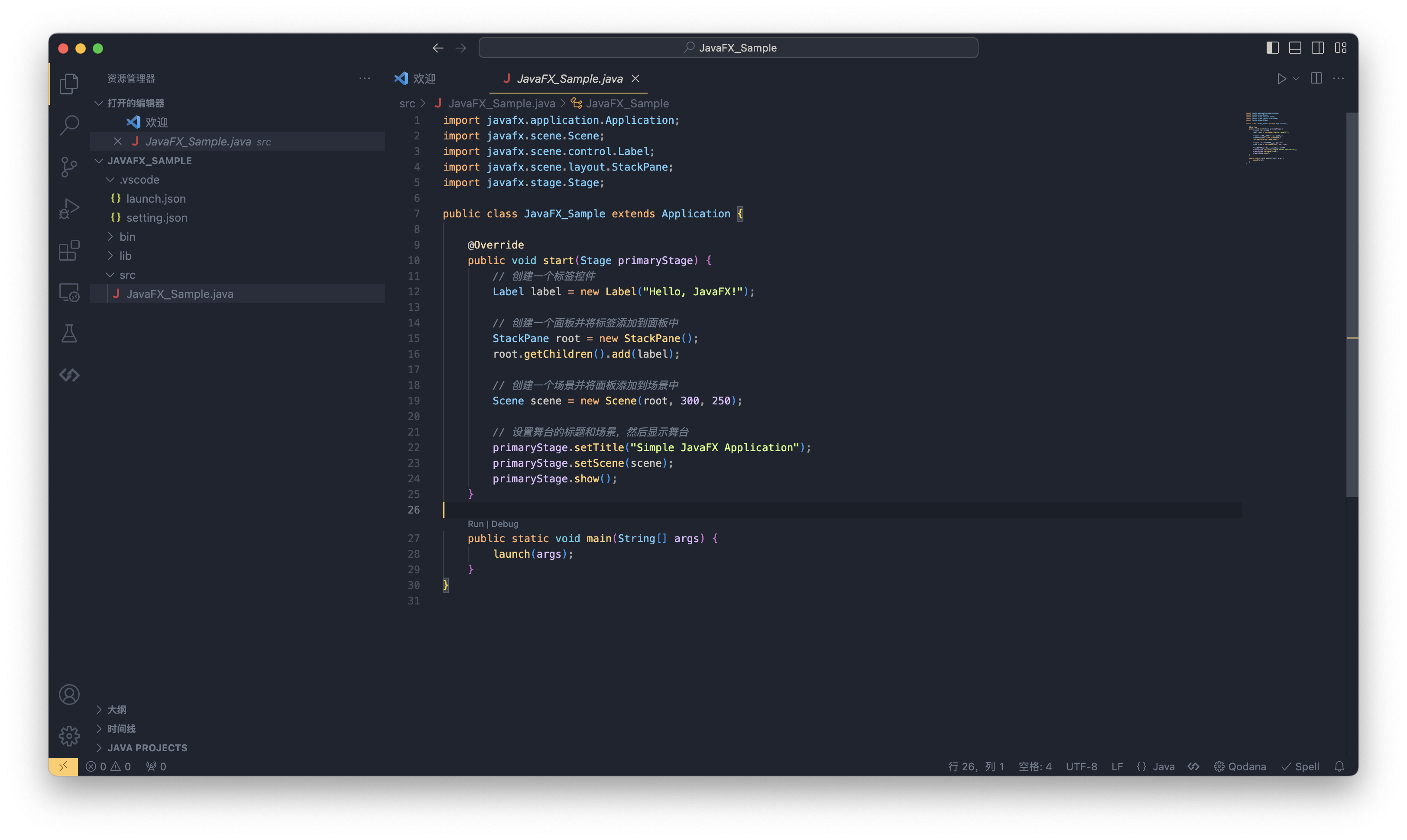Run Java file with play icon
Image resolution: width=1407 pixels, height=840 pixels.
pos(1281,79)
